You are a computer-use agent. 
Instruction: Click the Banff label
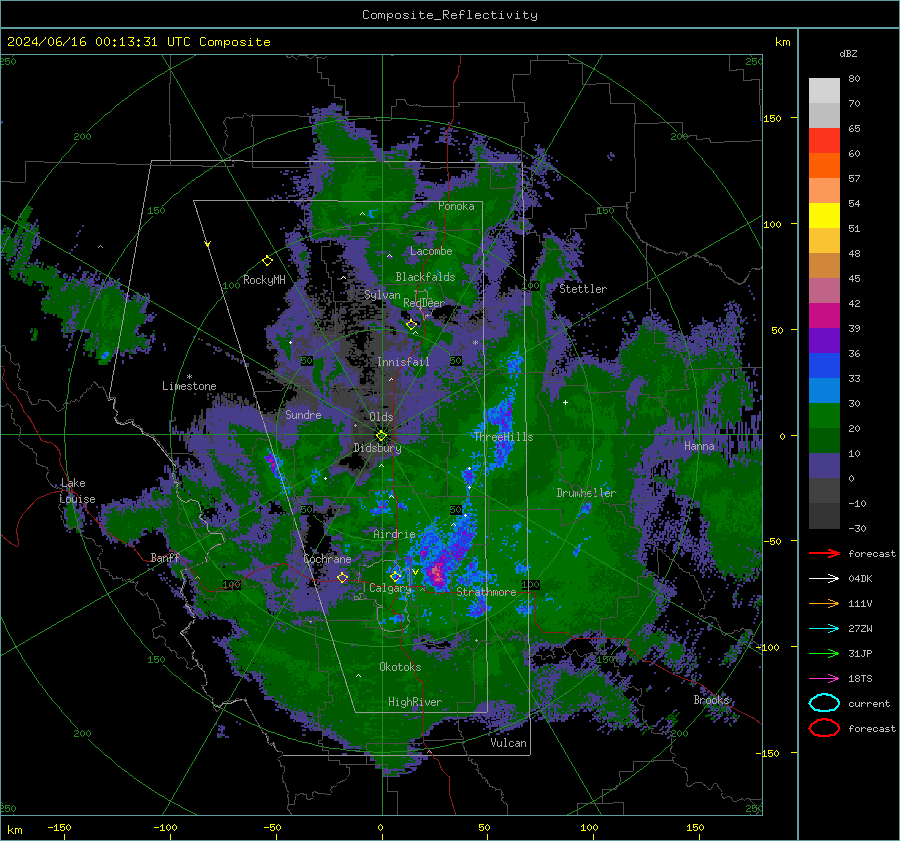point(165,557)
